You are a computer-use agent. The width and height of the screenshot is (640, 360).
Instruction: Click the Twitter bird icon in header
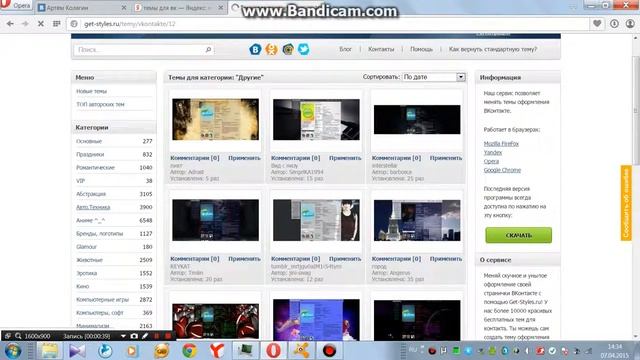(x=303, y=49)
